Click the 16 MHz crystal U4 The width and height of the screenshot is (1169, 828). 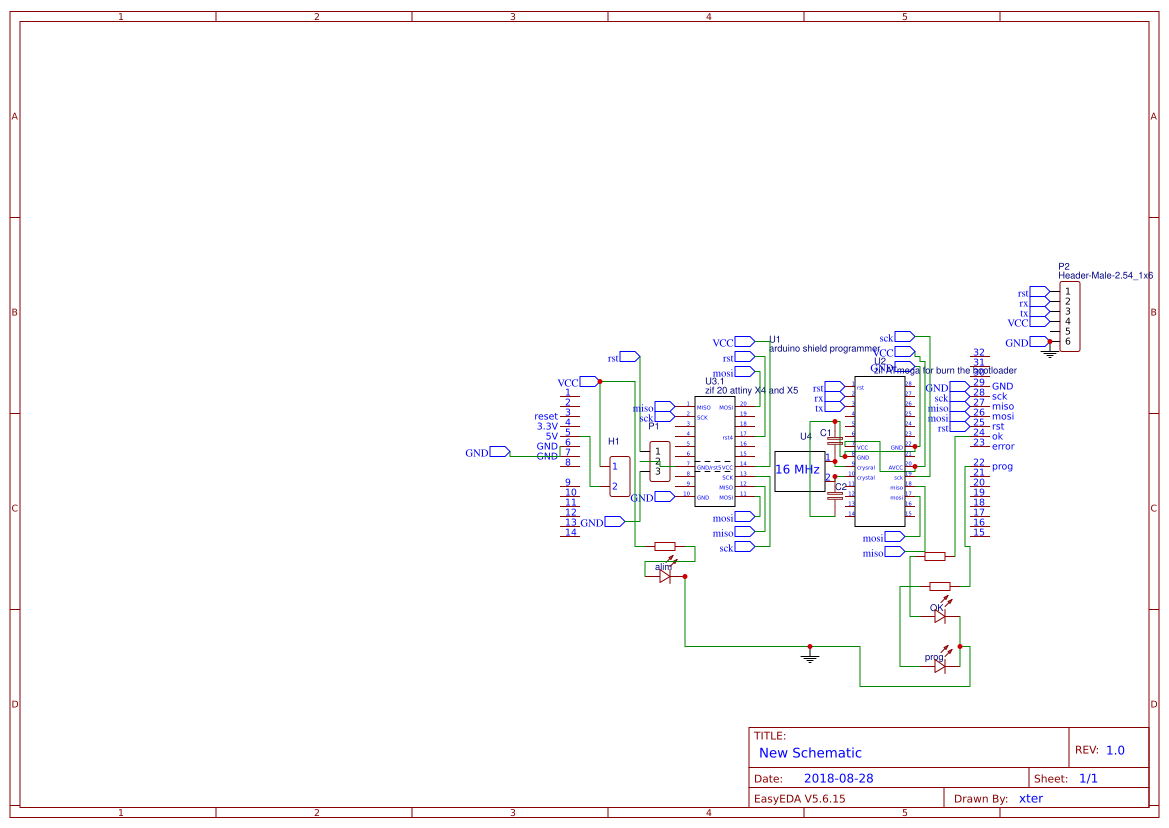click(801, 468)
